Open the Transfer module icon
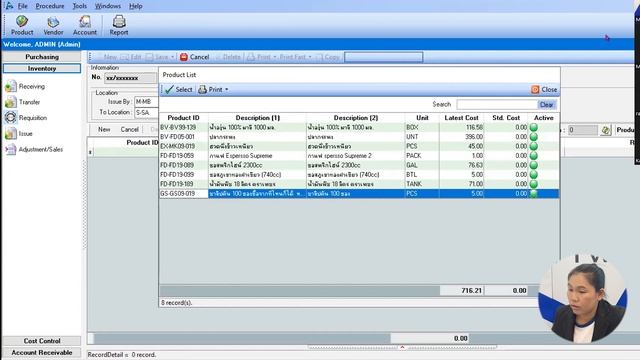 (x=11, y=102)
